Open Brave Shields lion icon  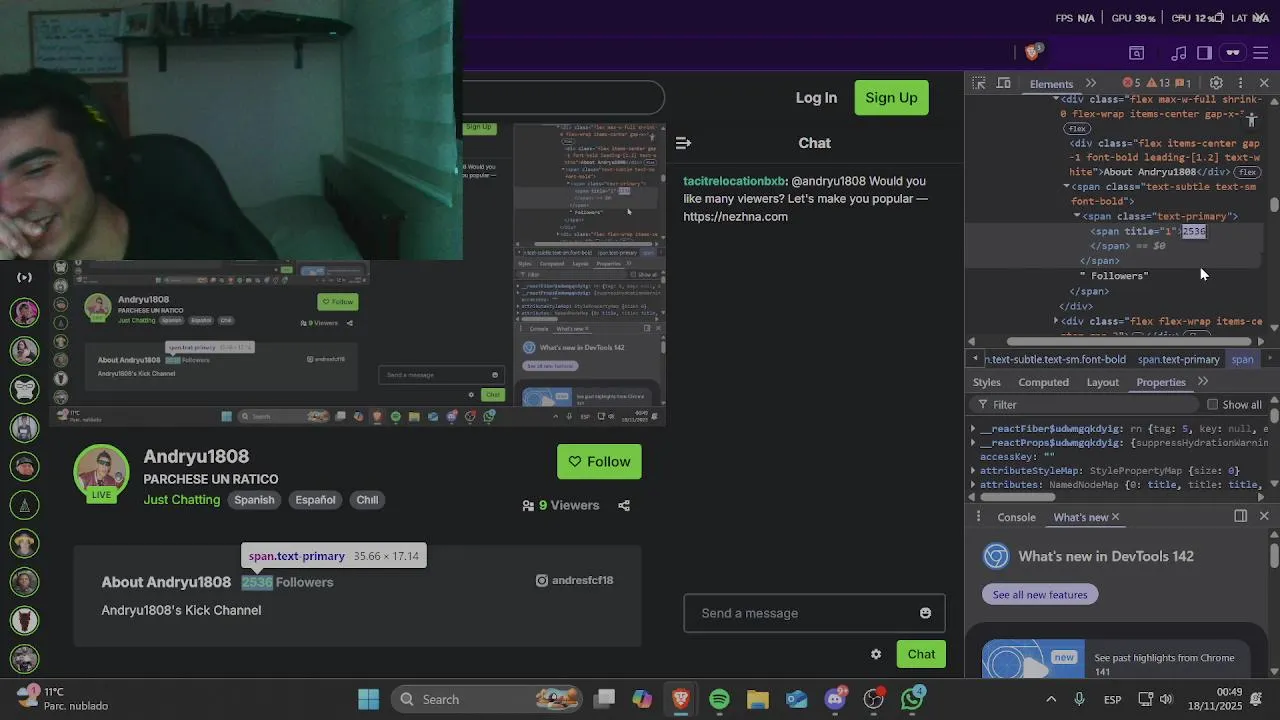[x=1033, y=52]
